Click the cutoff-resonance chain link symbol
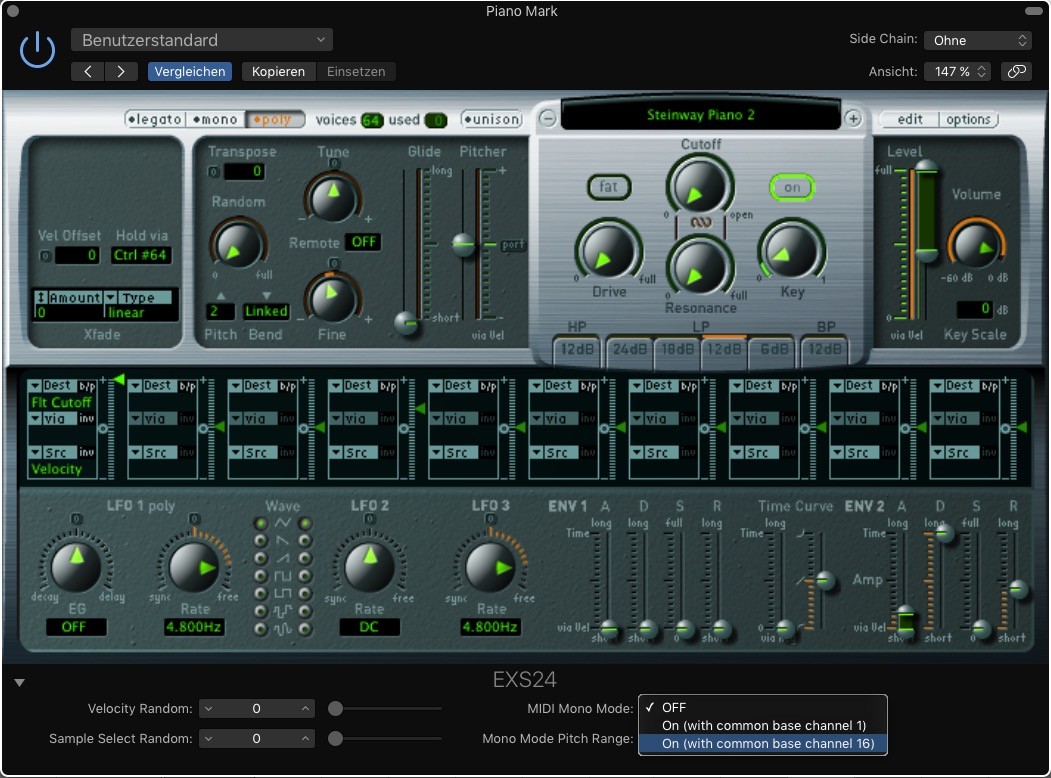Viewport: 1051px width, 778px height. [x=700, y=222]
